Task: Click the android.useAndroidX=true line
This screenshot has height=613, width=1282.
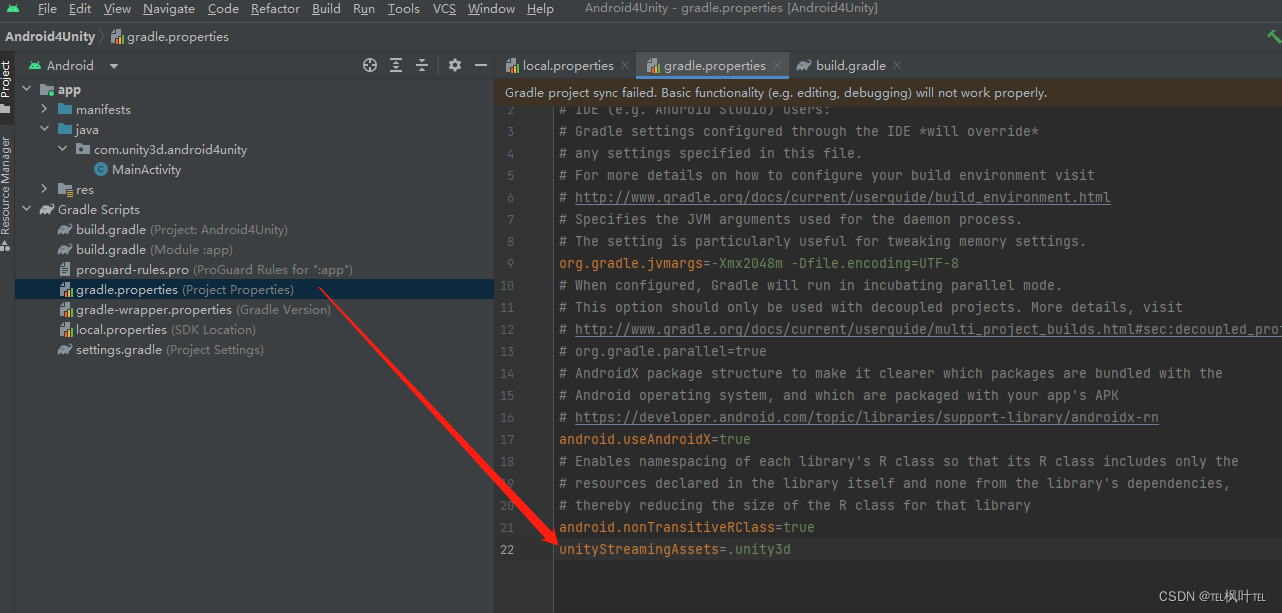Action: tap(655, 439)
